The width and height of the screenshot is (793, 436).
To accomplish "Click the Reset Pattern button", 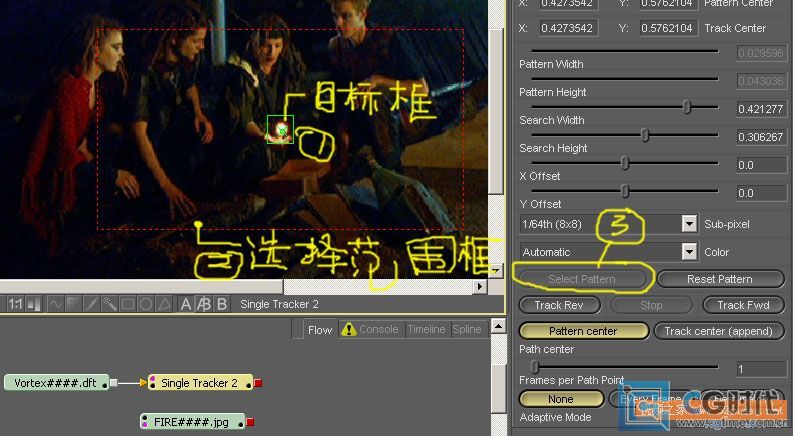I will [720, 279].
